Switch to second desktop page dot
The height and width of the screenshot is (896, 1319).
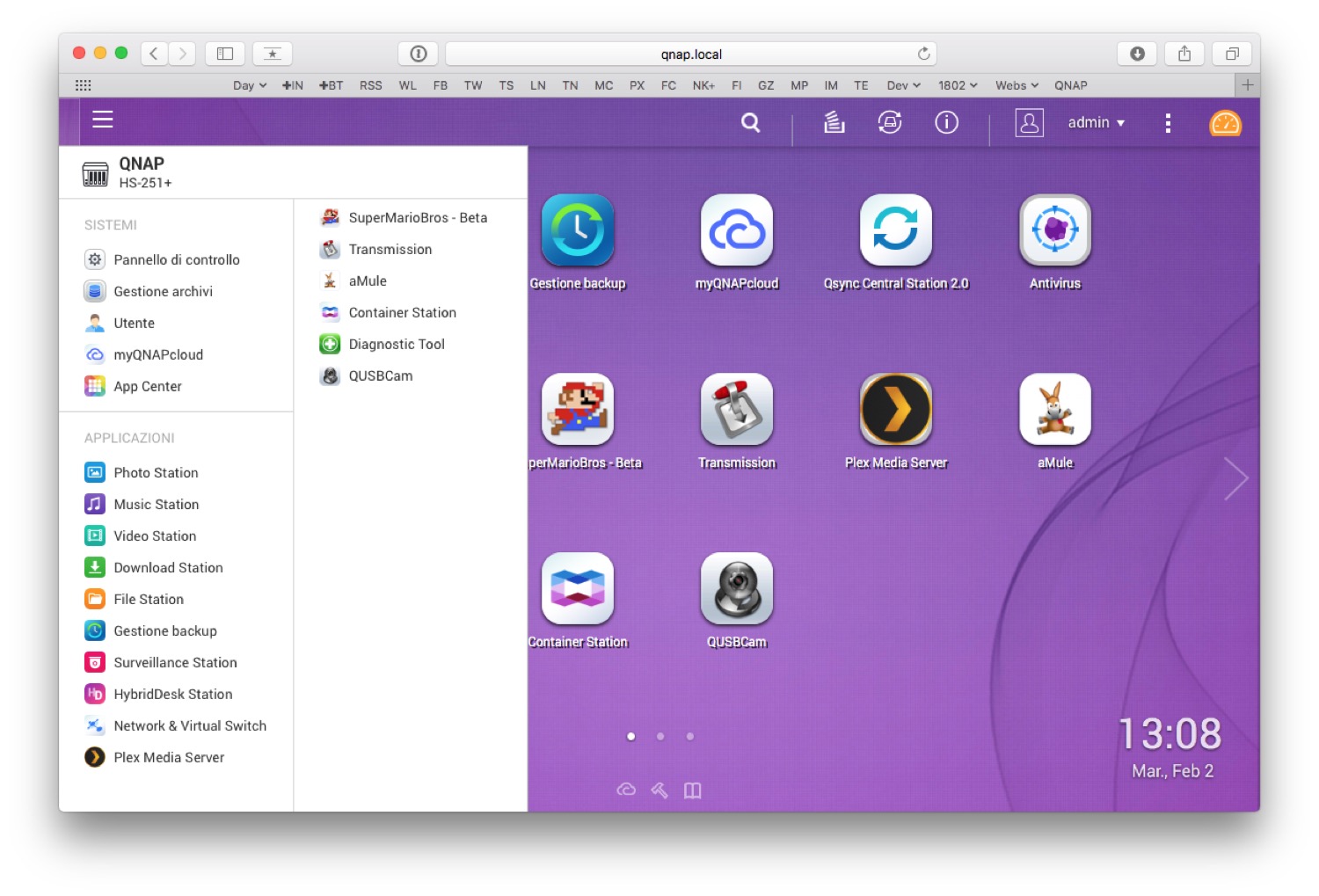pyautogui.click(x=660, y=737)
